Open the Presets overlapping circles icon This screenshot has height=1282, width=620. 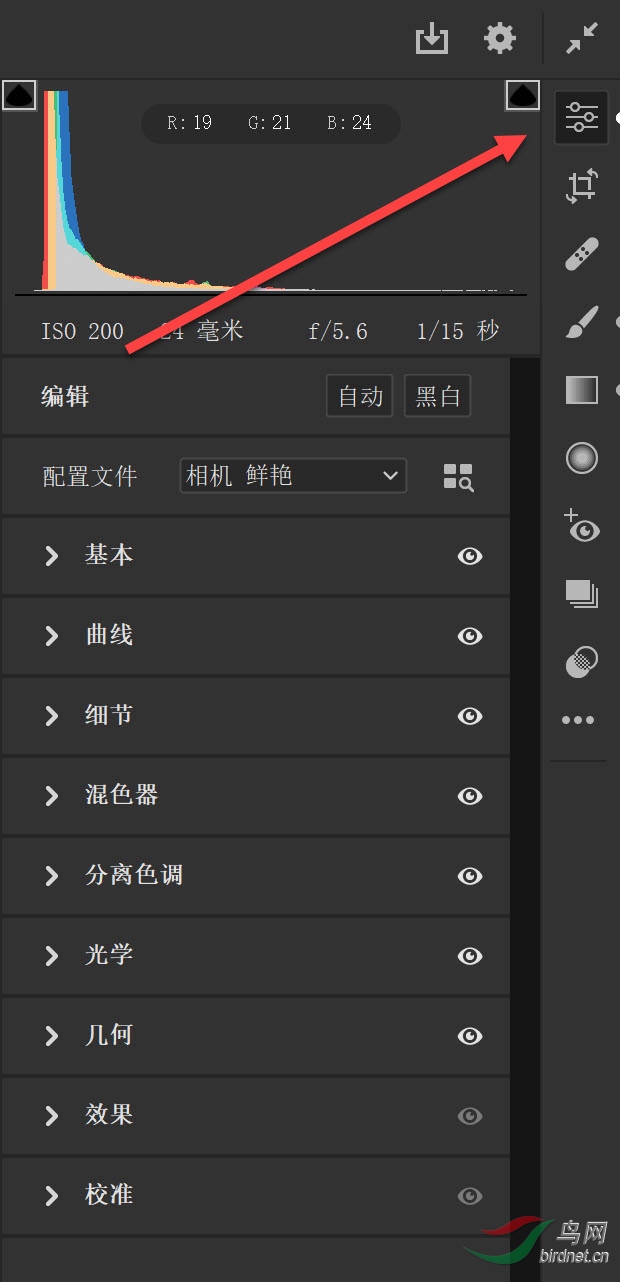pos(581,661)
